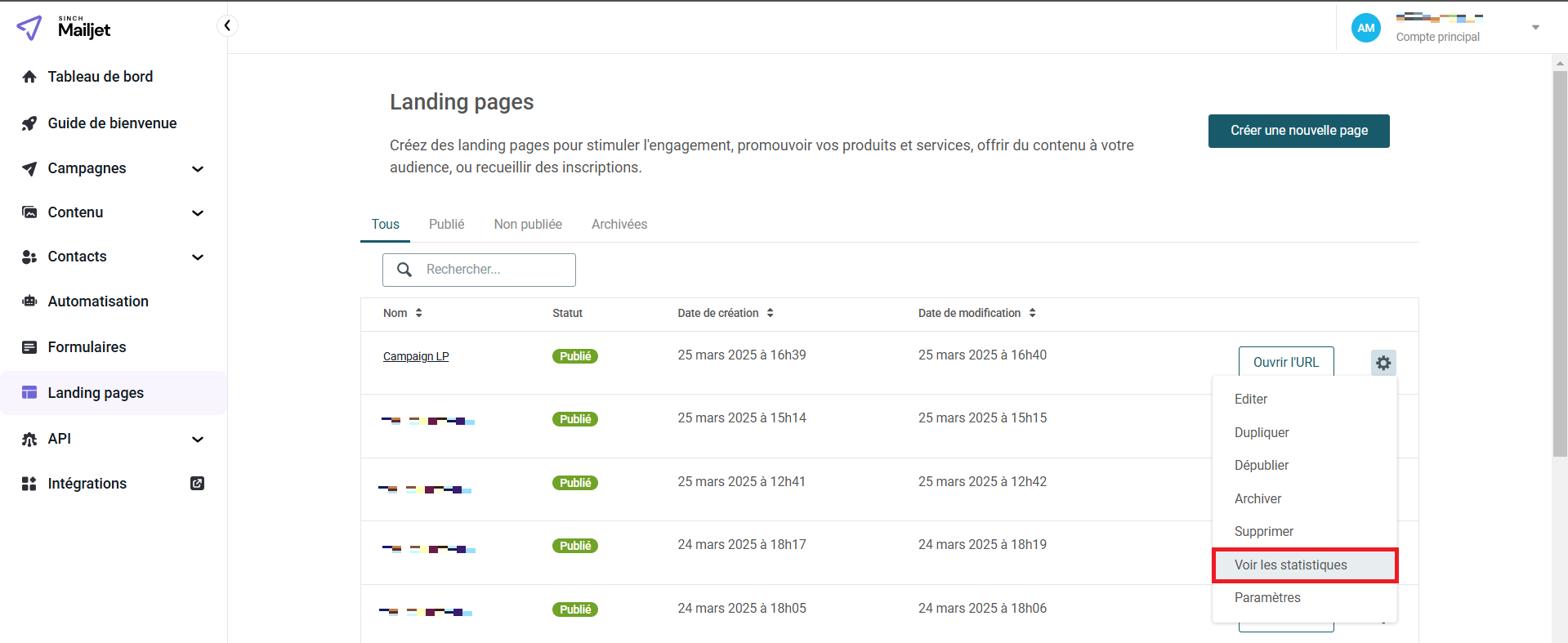Click the Publié badge dated 24 mars 18h05
Screen dimensions: 1568x643
[x=575, y=610]
